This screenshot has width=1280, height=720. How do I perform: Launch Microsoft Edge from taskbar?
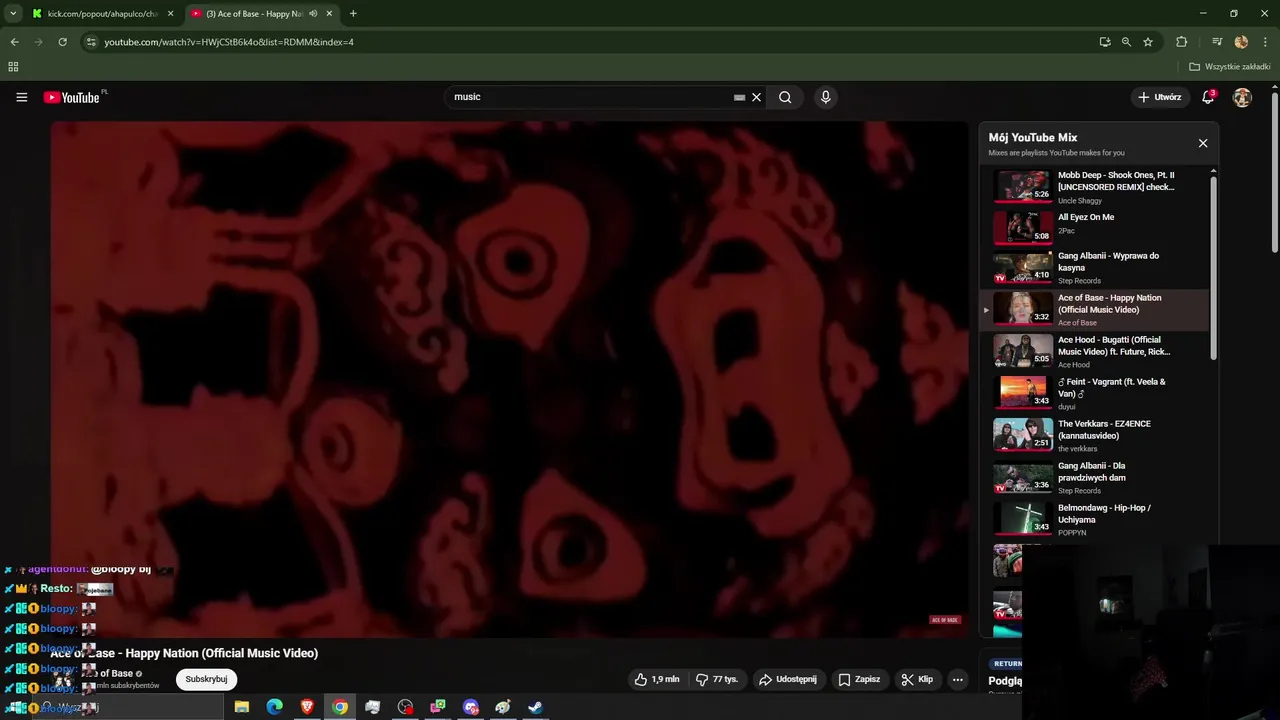click(274, 707)
